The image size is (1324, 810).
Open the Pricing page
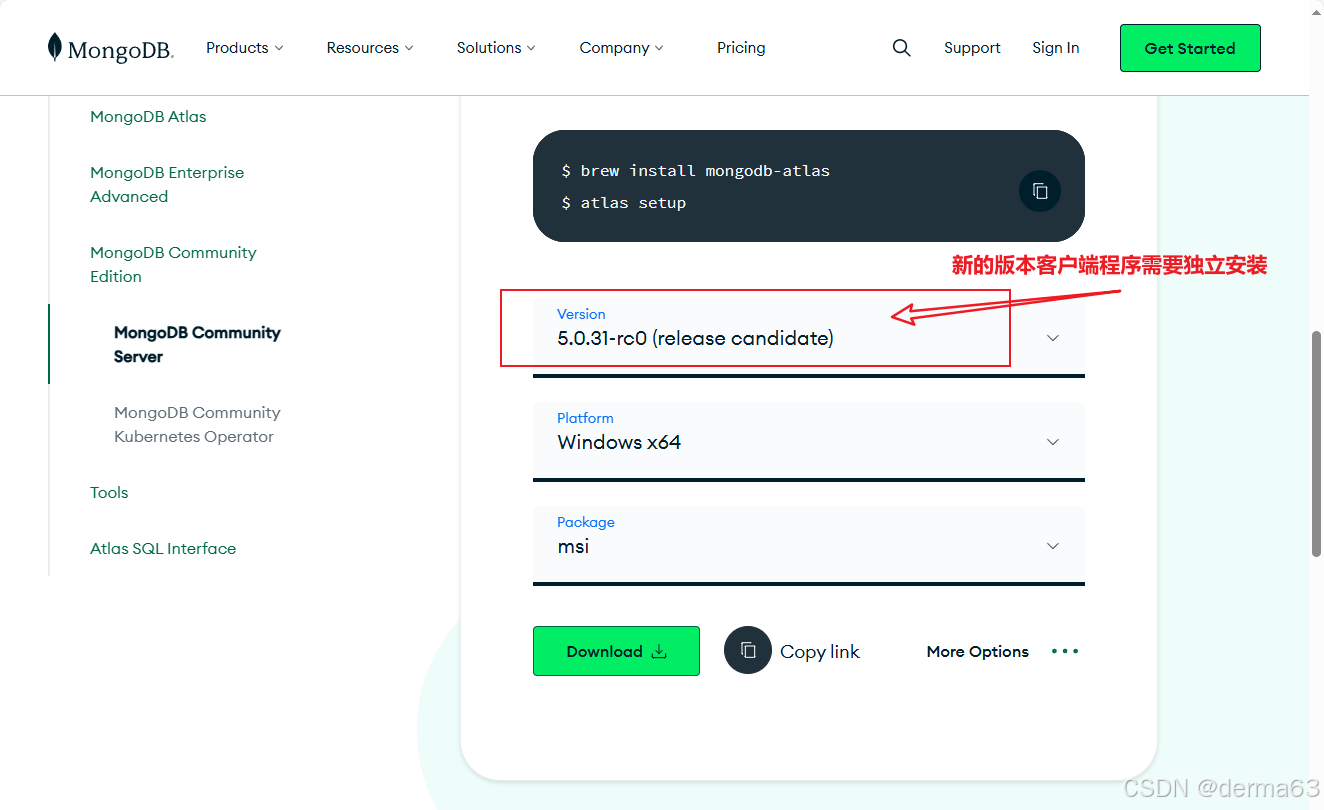coord(741,48)
